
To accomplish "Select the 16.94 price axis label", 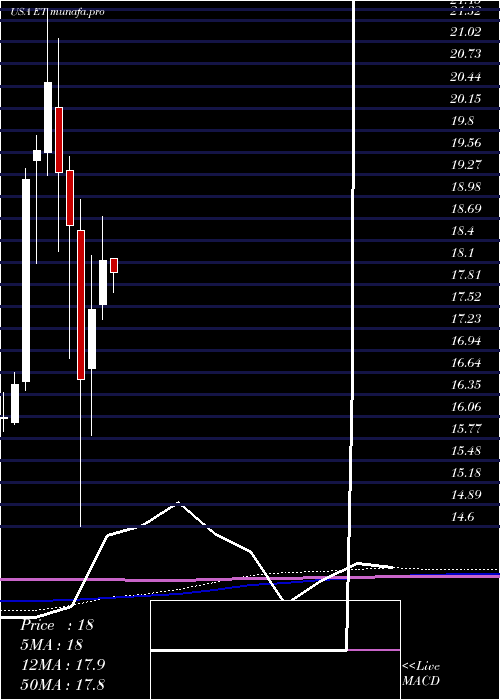I will (466, 341).
